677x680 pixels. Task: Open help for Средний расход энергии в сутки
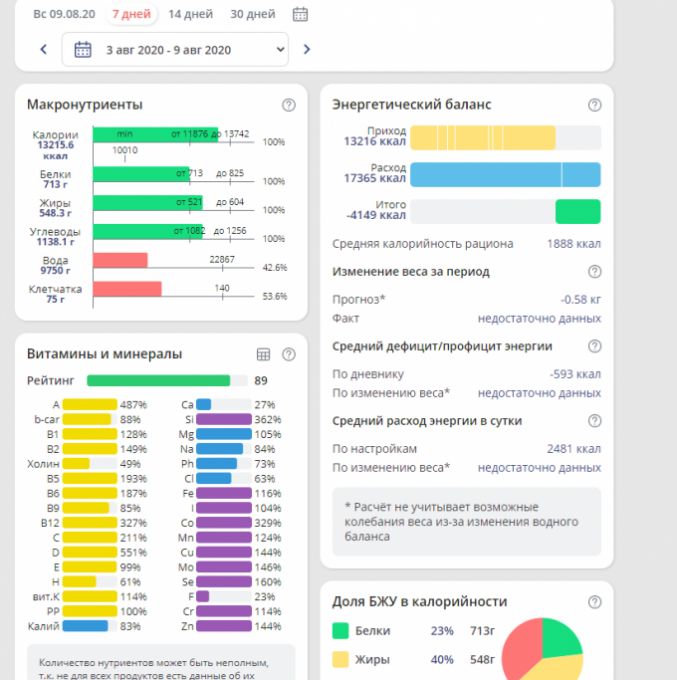pyautogui.click(x=595, y=421)
